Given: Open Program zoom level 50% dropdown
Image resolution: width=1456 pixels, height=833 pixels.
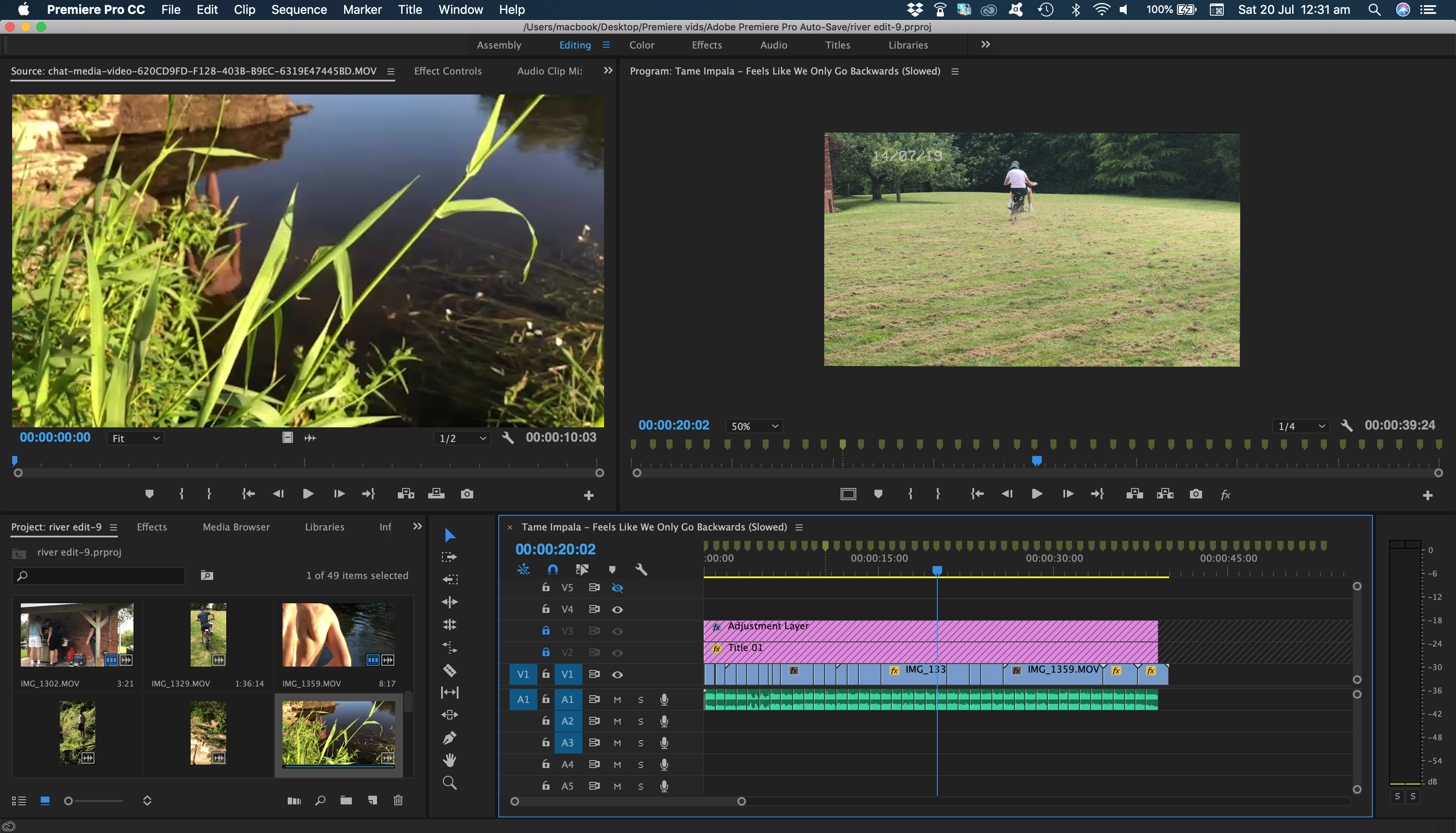Looking at the screenshot, I should coord(754,426).
